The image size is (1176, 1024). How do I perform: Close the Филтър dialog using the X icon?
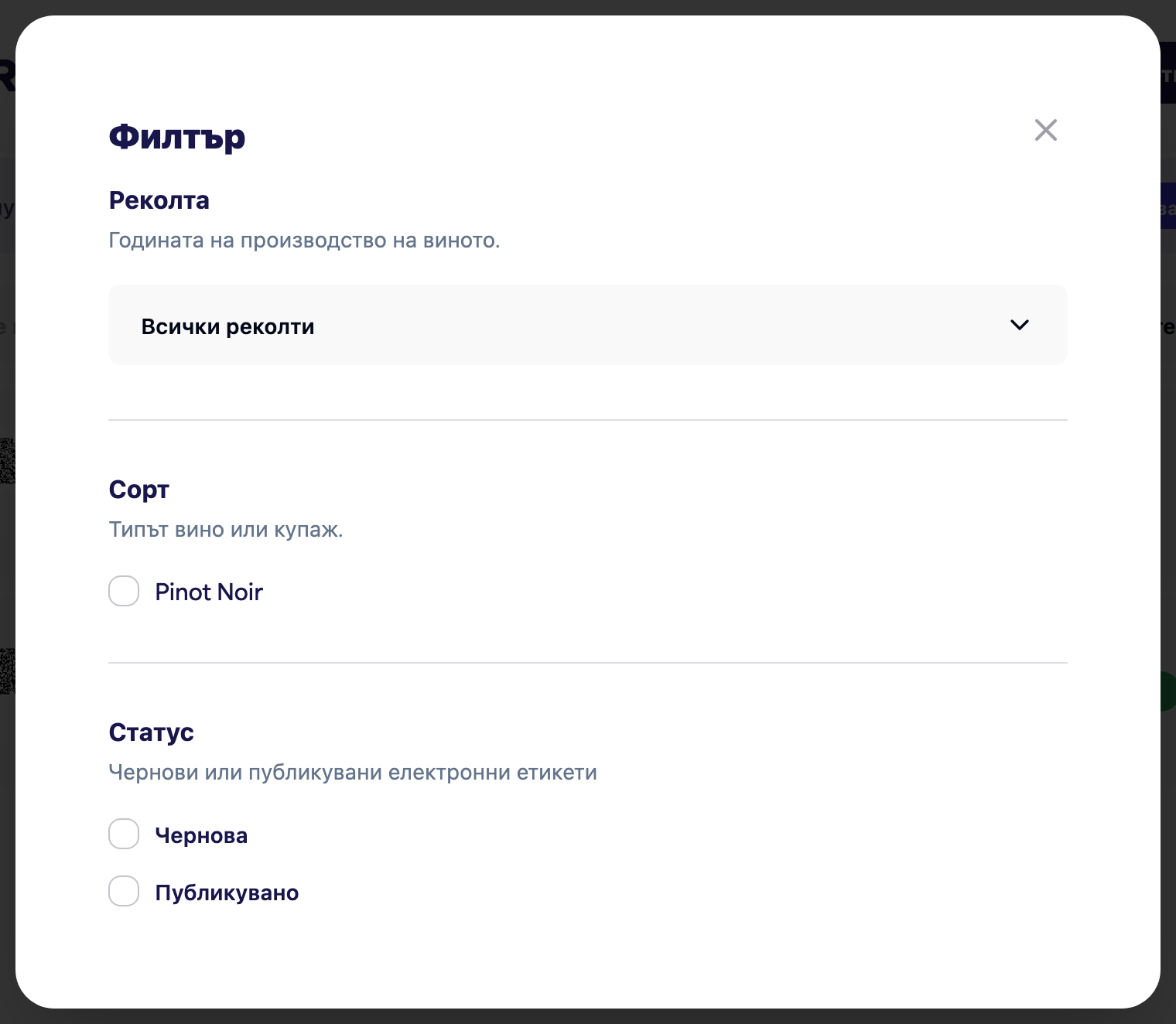(x=1045, y=130)
